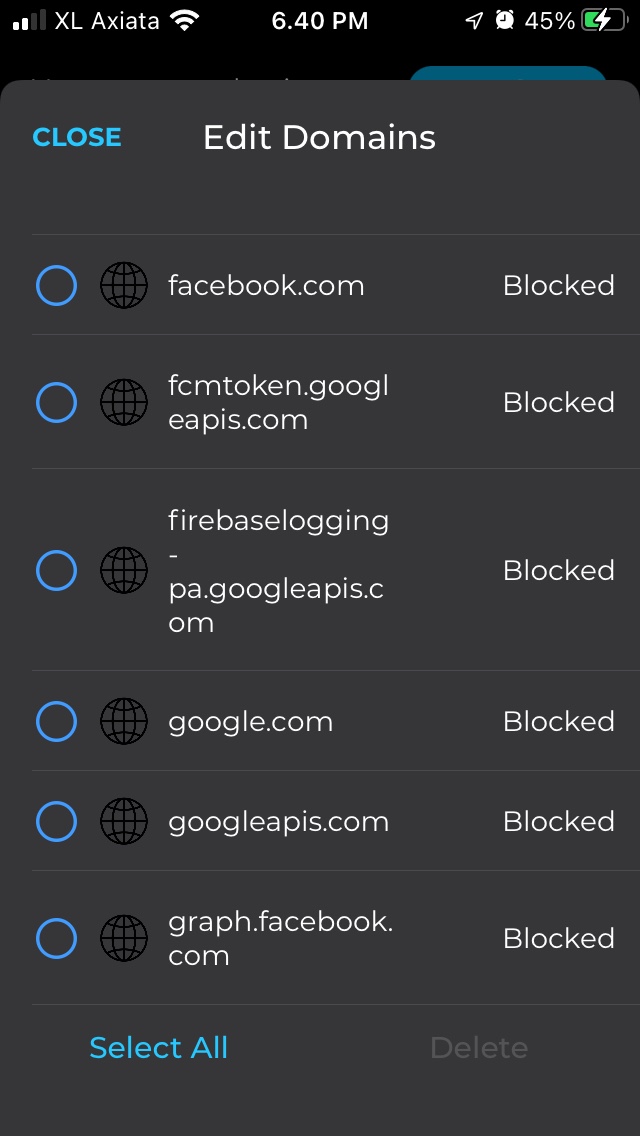Tap the Delete button
Screen dimensions: 640x1136
(x=478, y=1047)
